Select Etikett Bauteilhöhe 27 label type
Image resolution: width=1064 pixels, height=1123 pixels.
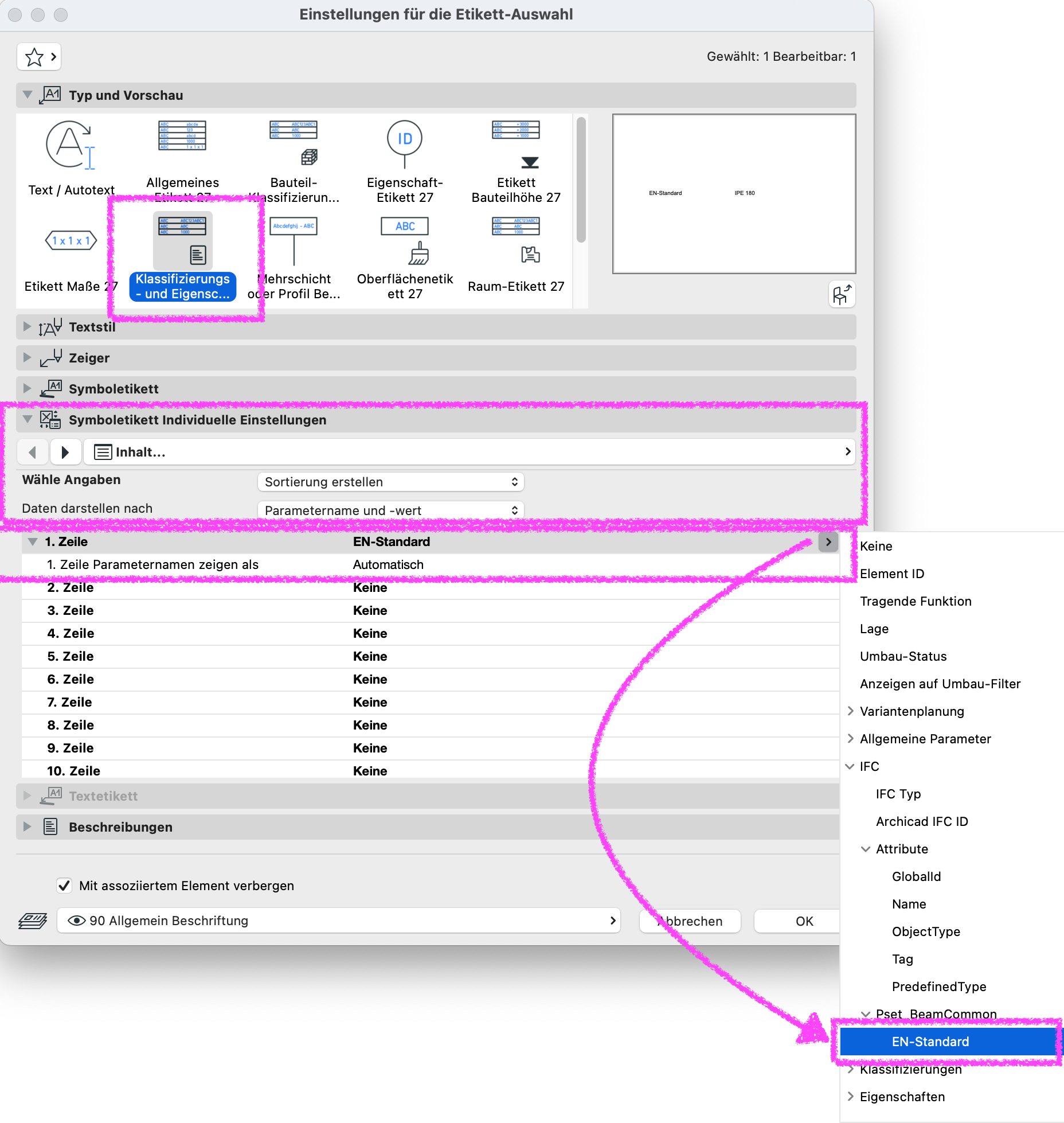(516, 162)
